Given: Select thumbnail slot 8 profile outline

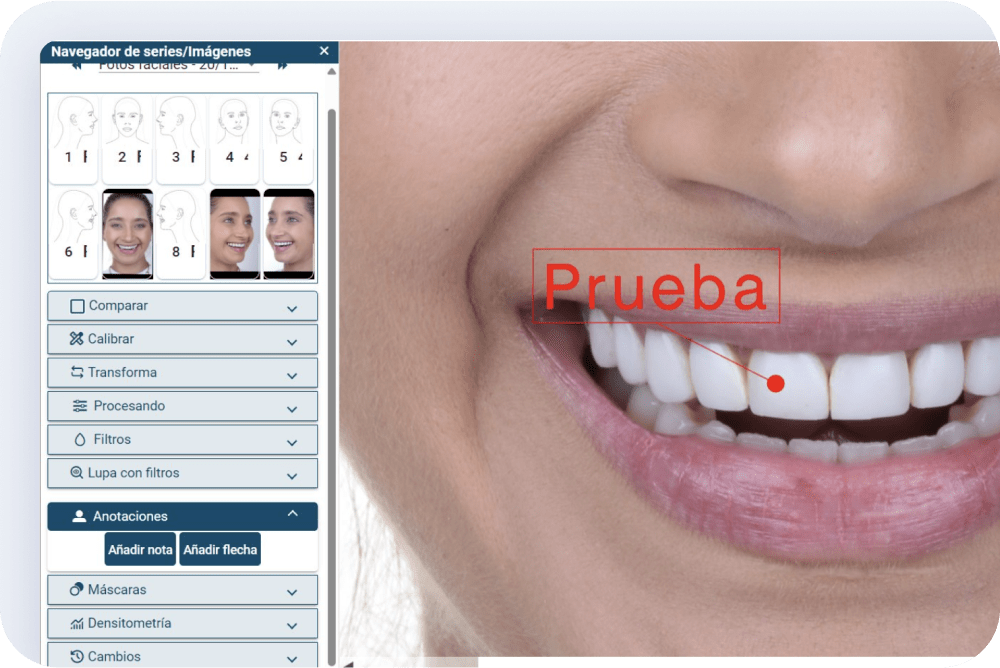Looking at the screenshot, I should 180,234.
